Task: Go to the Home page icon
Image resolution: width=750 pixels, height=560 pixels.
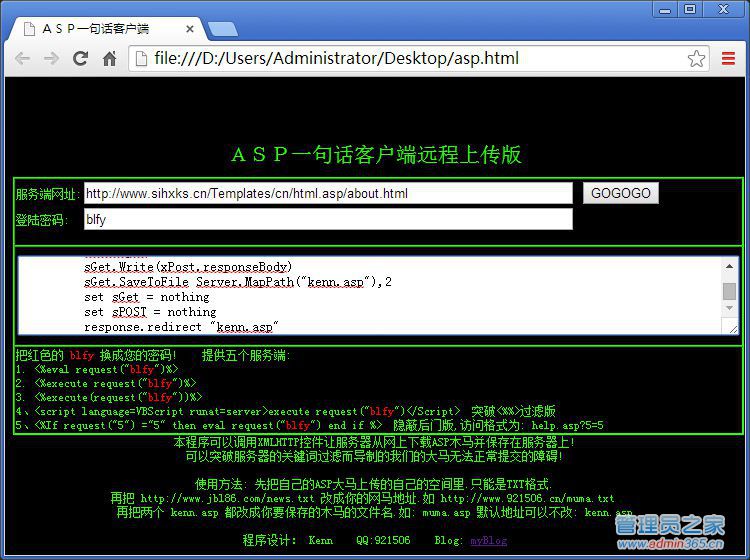Action: coord(110,58)
